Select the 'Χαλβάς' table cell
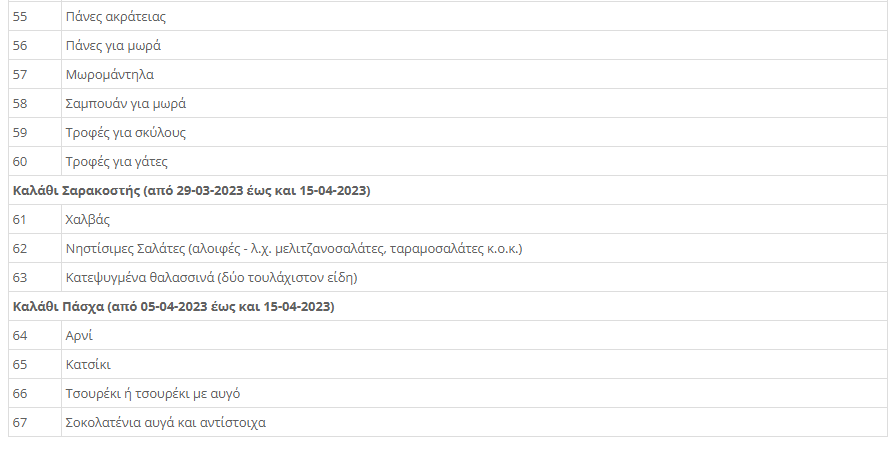The image size is (893, 461). [x=87, y=220]
